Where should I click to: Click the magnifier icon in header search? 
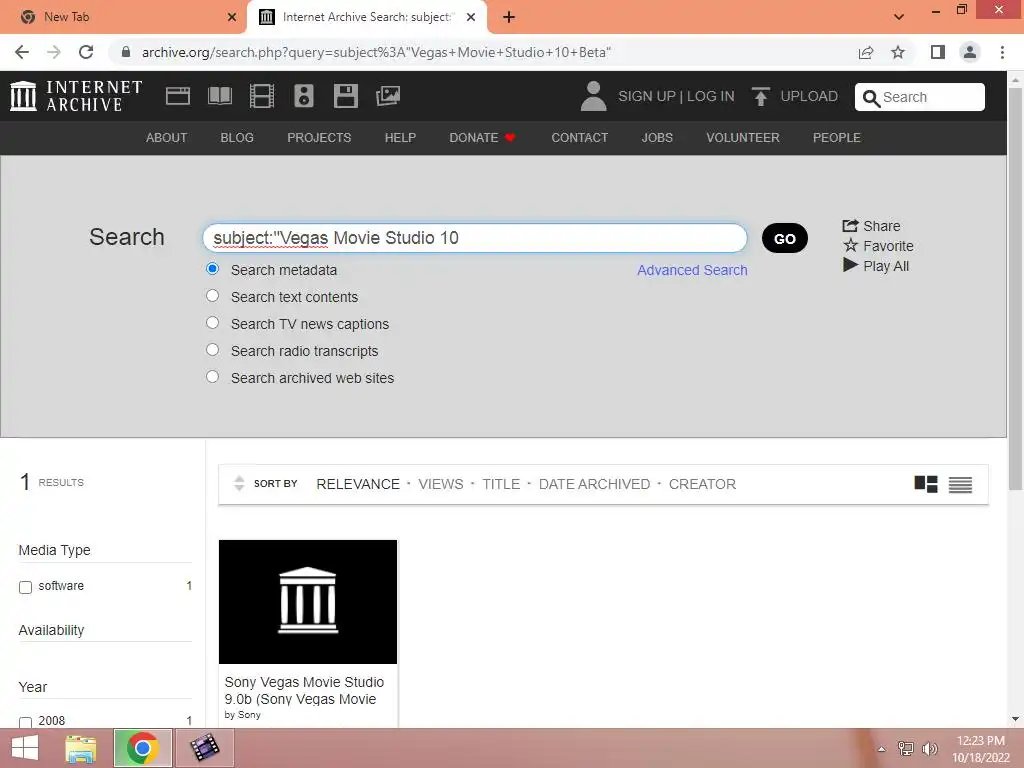coord(871,98)
